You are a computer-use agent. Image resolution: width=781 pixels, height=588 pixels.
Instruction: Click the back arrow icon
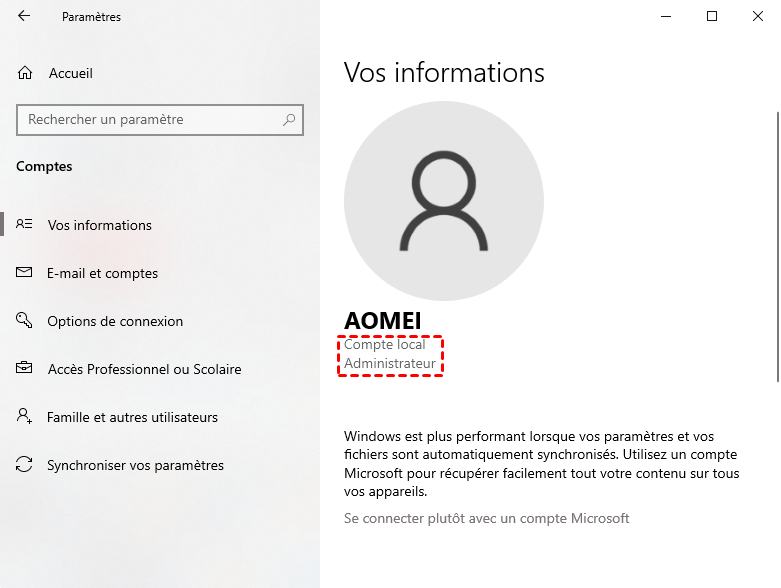click(x=24, y=16)
